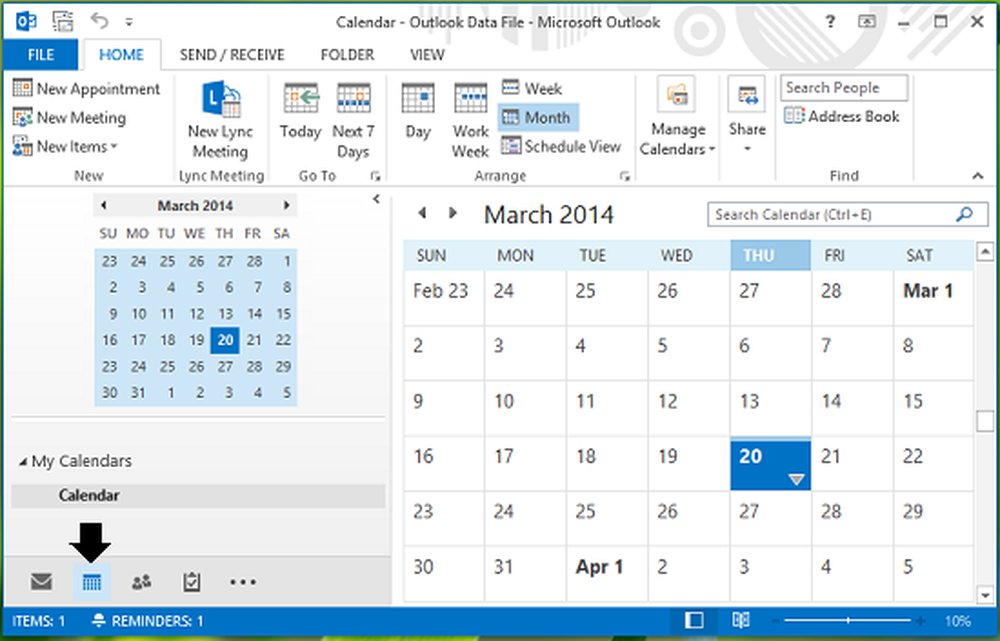Switch to the SEND / RECEIVE tab
Screen dimensions: 1000x641
[232, 55]
